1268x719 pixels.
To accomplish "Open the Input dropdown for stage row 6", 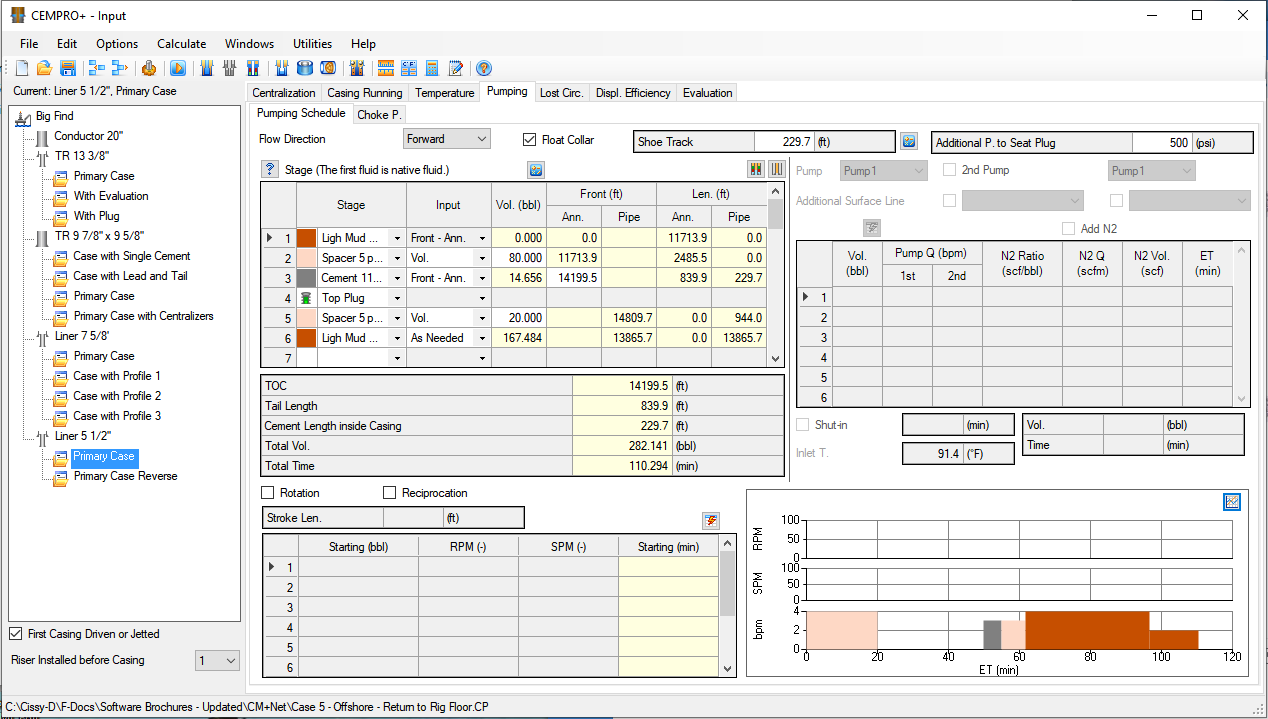I will pos(482,338).
